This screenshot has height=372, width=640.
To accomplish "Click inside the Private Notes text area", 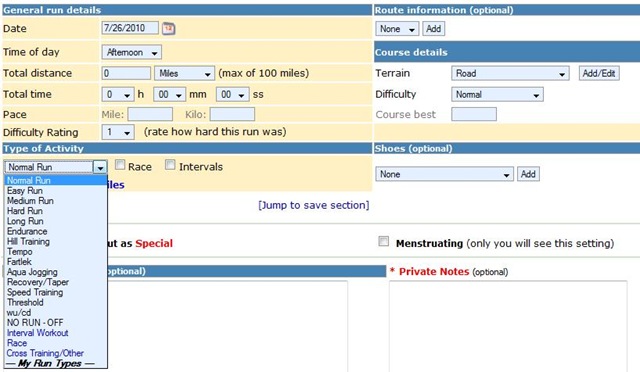I will pyautogui.click(x=508, y=326).
